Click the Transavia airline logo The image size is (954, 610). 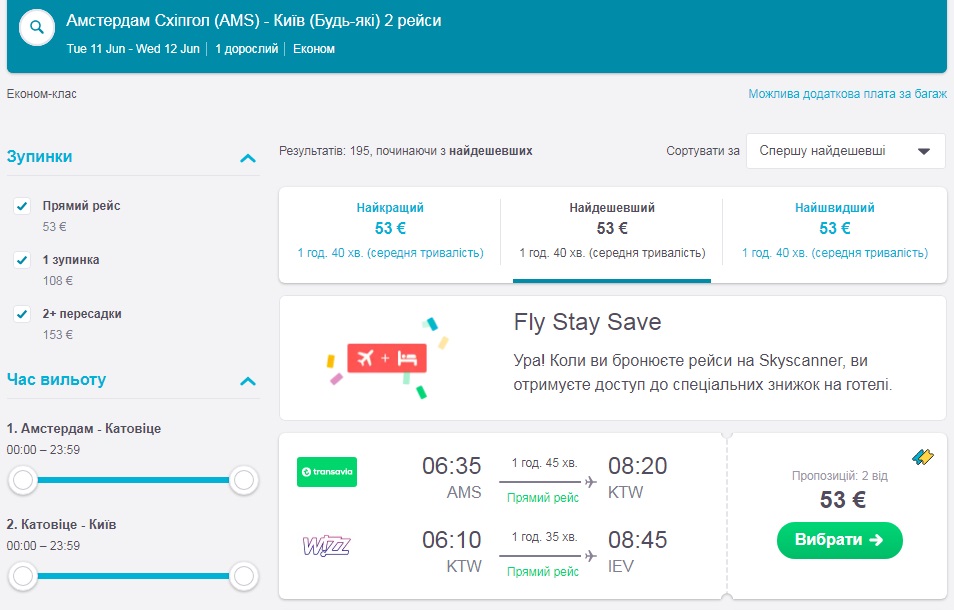pyautogui.click(x=327, y=472)
